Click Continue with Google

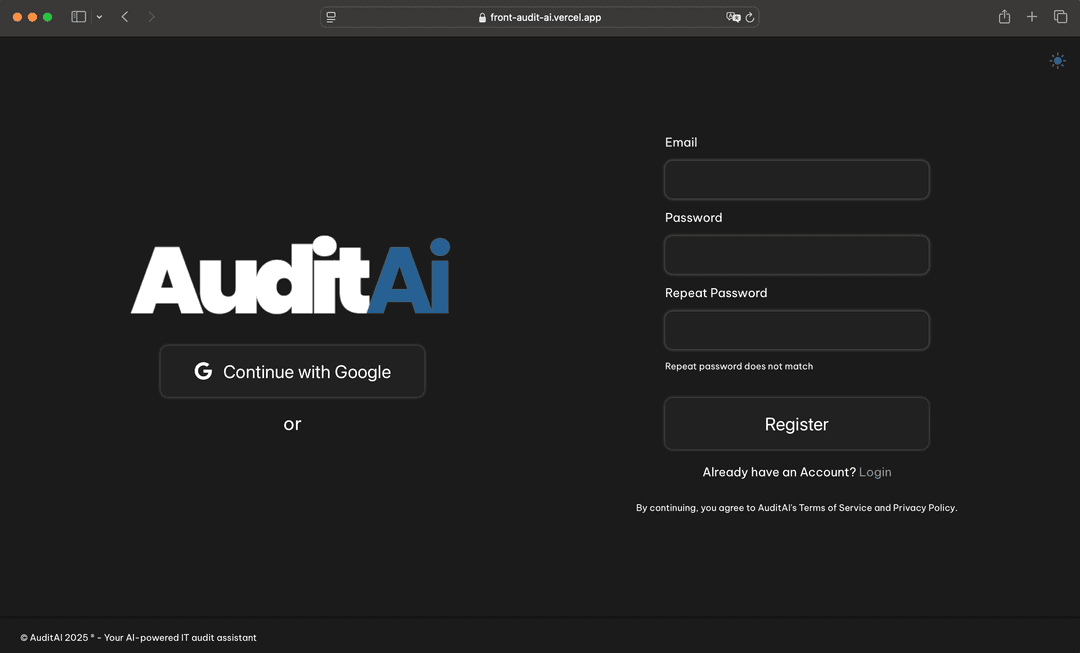click(x=292, y=370)
